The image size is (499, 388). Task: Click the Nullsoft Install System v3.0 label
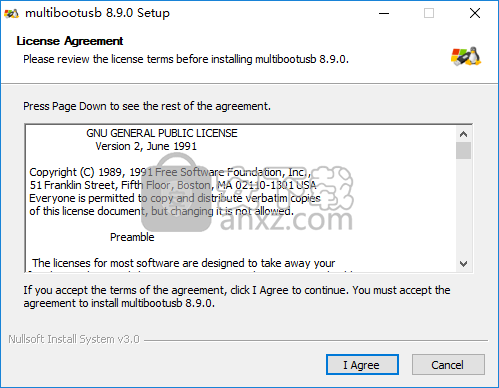[74, 339]
